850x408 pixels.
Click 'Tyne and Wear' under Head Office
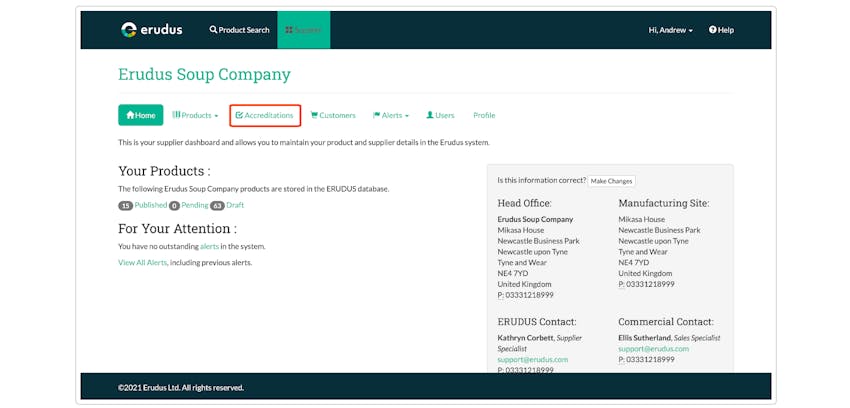click(522, 263)
